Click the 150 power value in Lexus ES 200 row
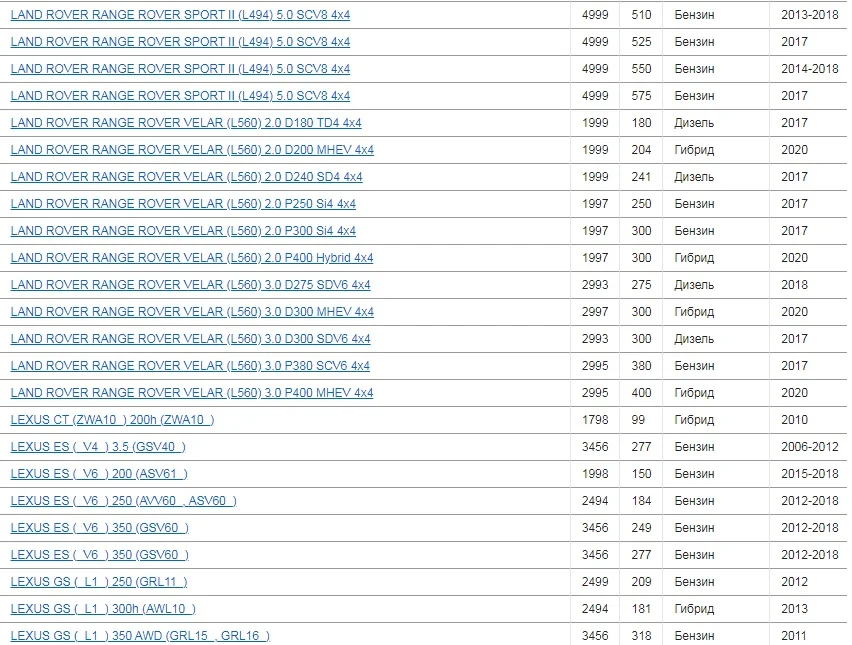 641,474
